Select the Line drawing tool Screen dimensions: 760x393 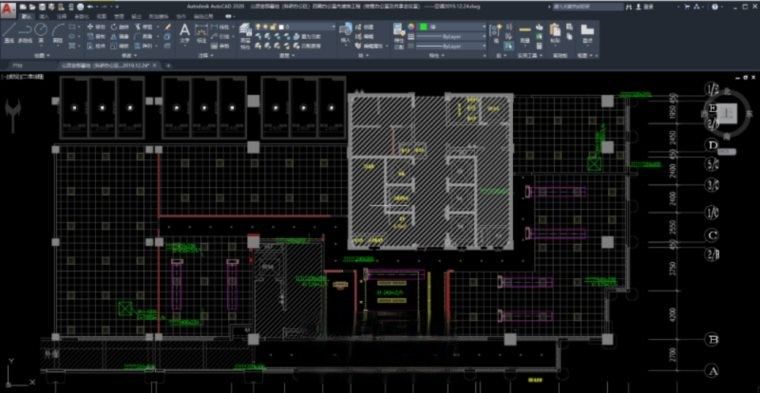(x=9, y=33)
